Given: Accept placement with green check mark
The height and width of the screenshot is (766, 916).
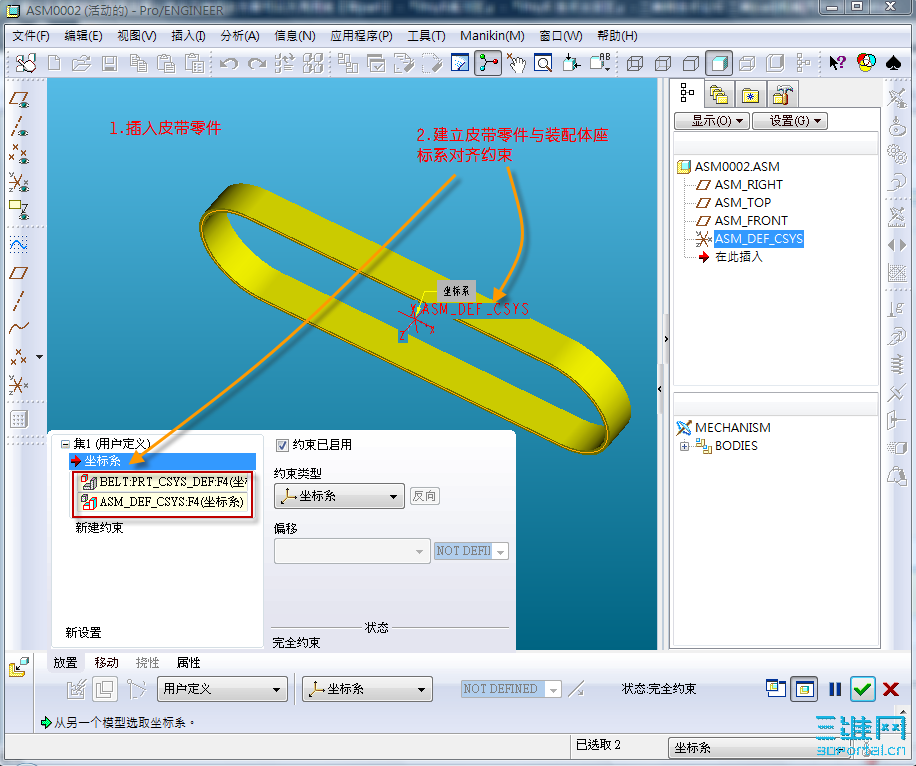Looking at the screenshot, I should pyautogui.click(x=862, y=689).
